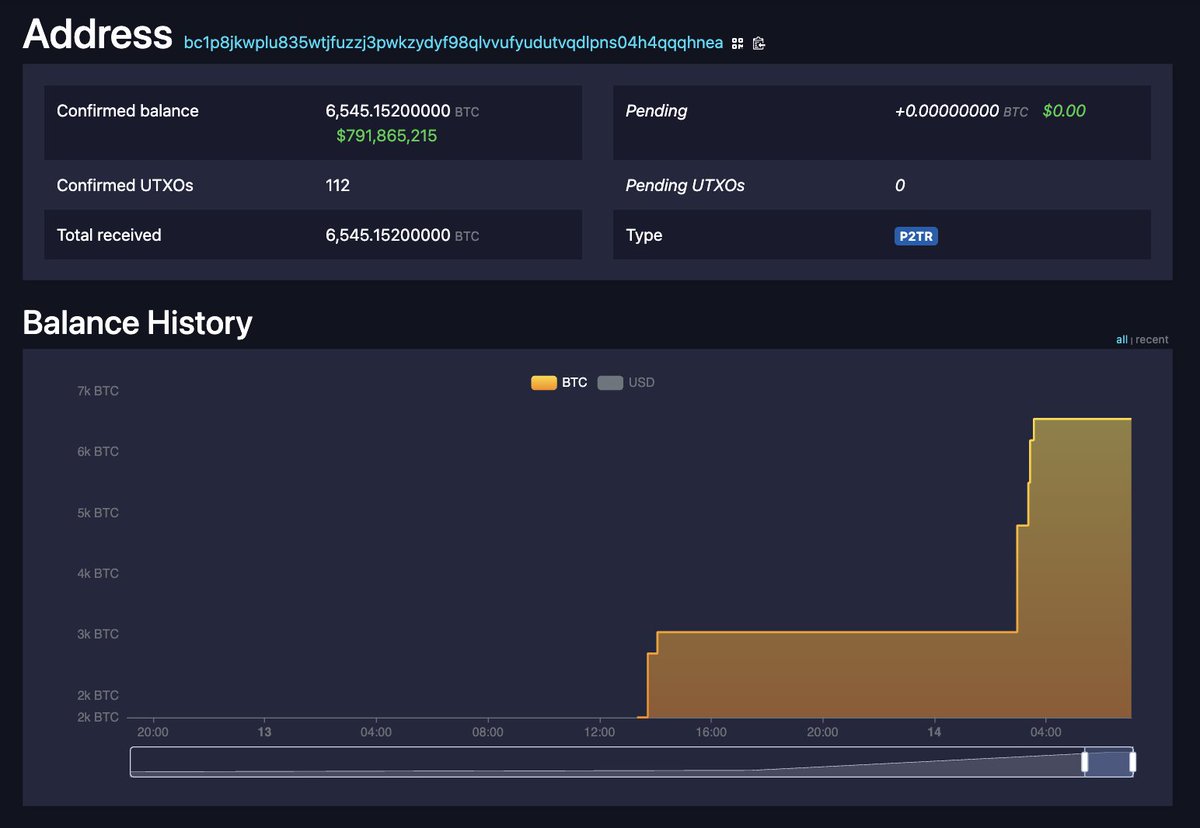Toggle the USD series visibility in the legend
The height and width of the screenshot is (828, 1200).
click(x=640, y=382)
